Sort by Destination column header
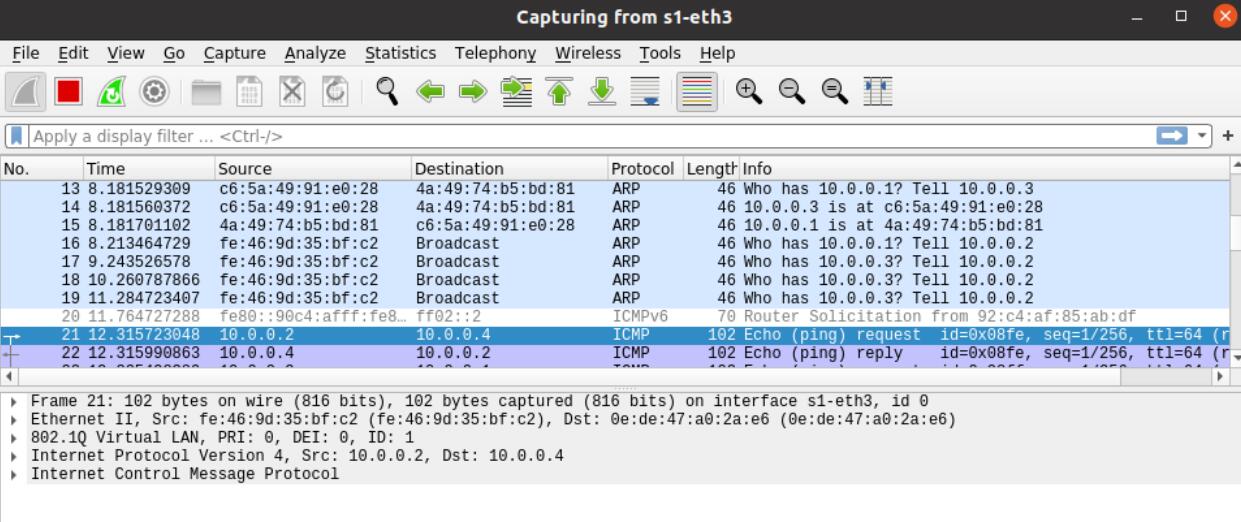Screen dimensions: 1241x522 click(509, 169)
